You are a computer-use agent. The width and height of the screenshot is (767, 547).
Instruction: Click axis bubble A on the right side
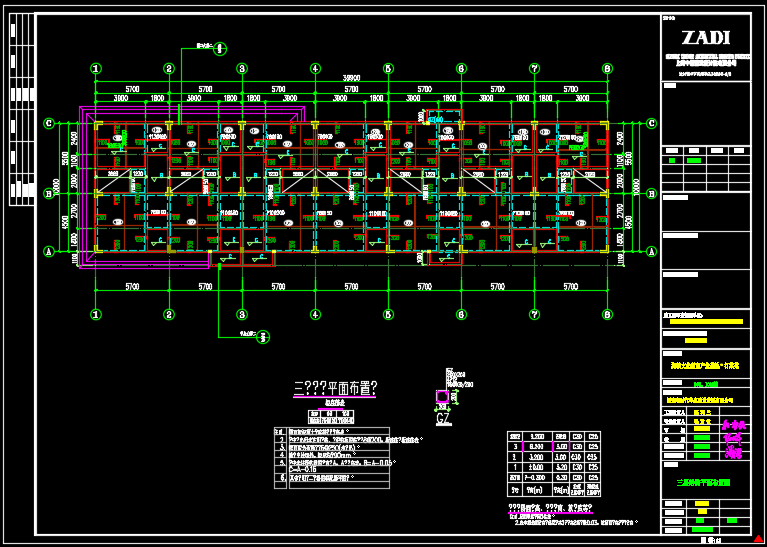click(x=651, y=252)
